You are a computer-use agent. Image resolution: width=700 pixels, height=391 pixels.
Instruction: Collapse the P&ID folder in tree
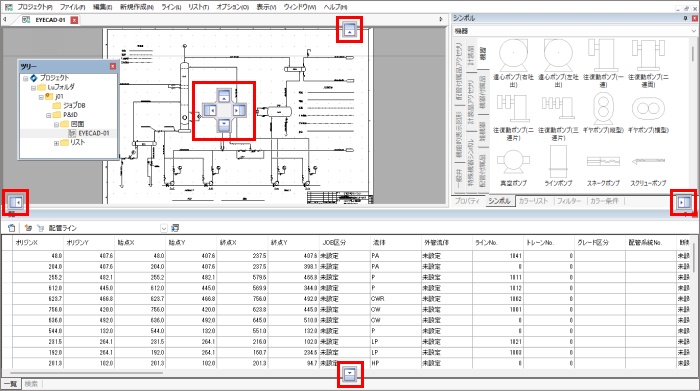point(49,115)
